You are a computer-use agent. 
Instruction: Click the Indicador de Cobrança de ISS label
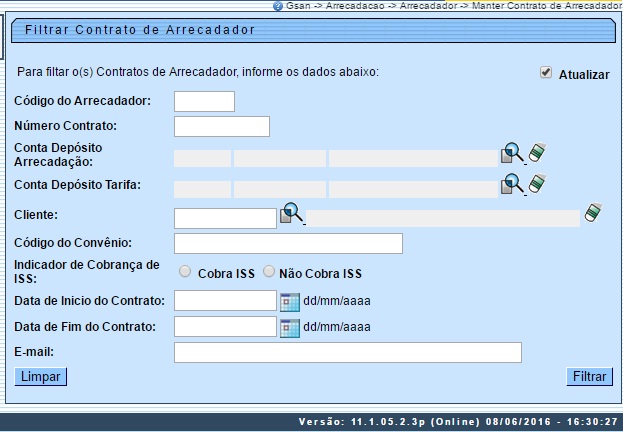click(x=87, y=271)
